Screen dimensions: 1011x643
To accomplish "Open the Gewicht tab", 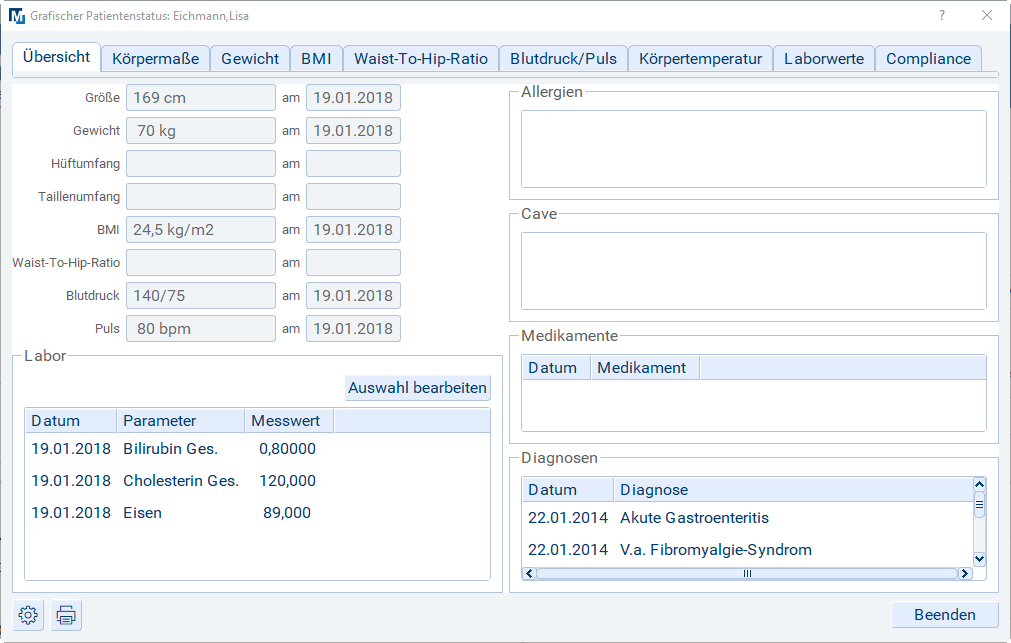I will coord(250,59).
